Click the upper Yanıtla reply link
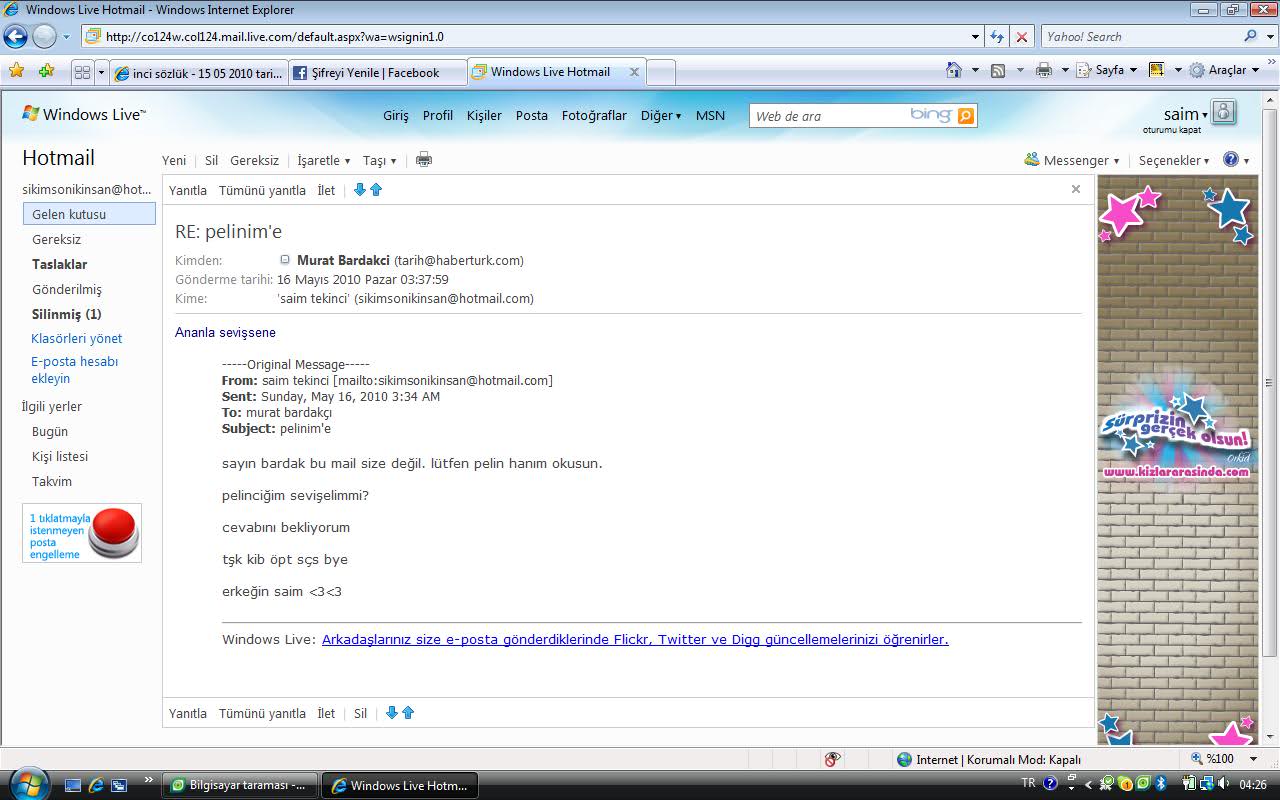1280x800 pixels. pyautogui.click(x=188, y=190)
